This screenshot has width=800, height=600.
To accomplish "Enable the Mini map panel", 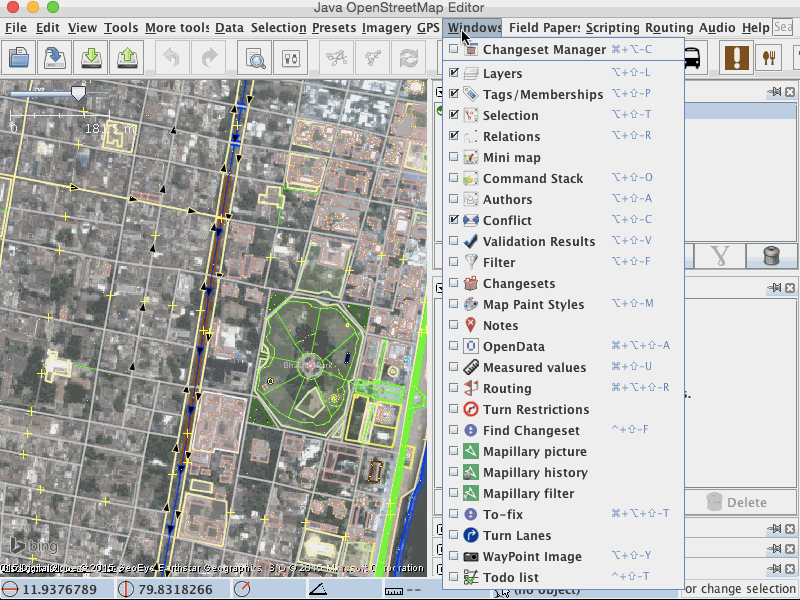I will [x=455, y=157].
